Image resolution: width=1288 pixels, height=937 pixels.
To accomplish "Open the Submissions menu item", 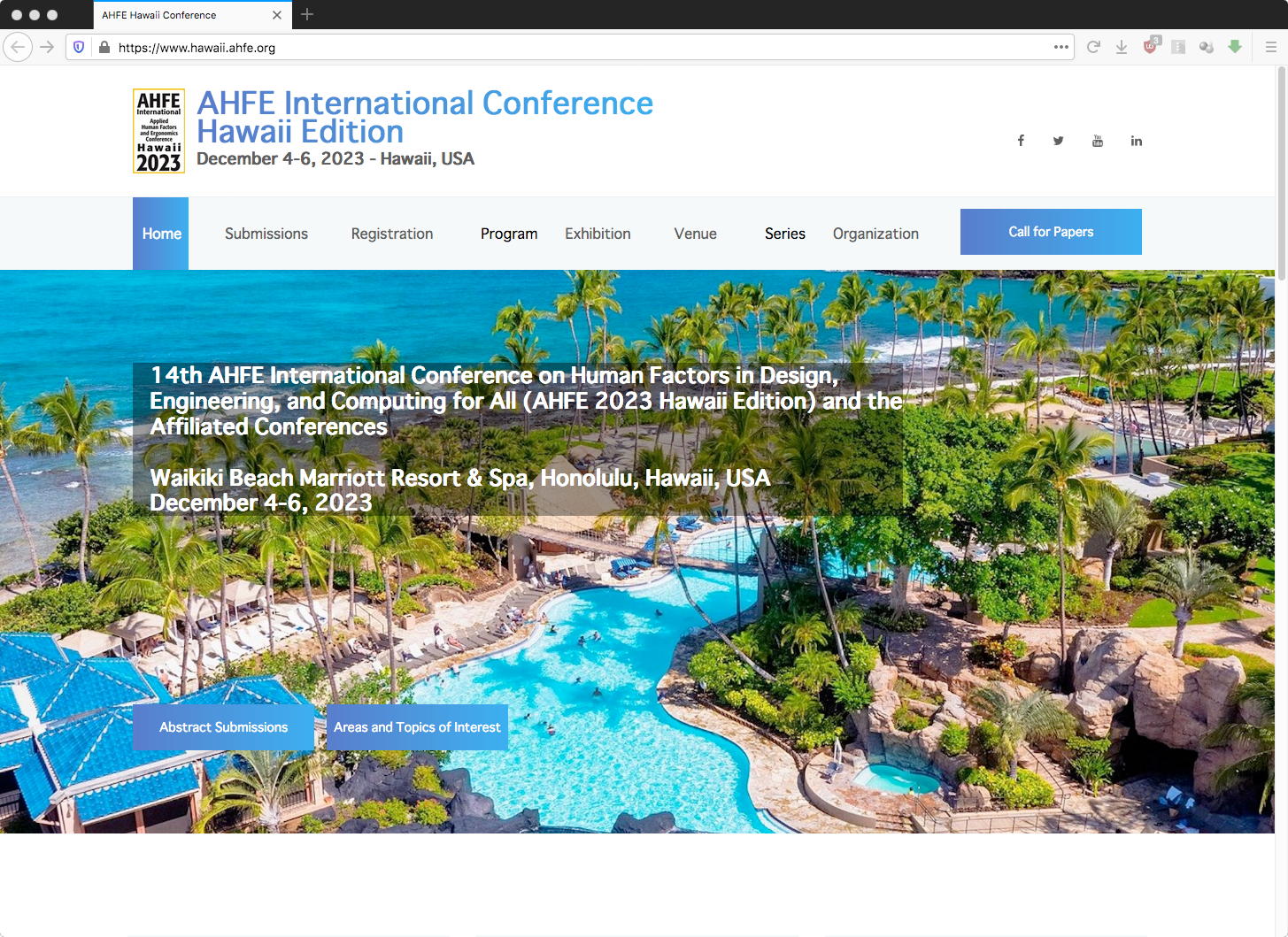I will tap(266, 234).
